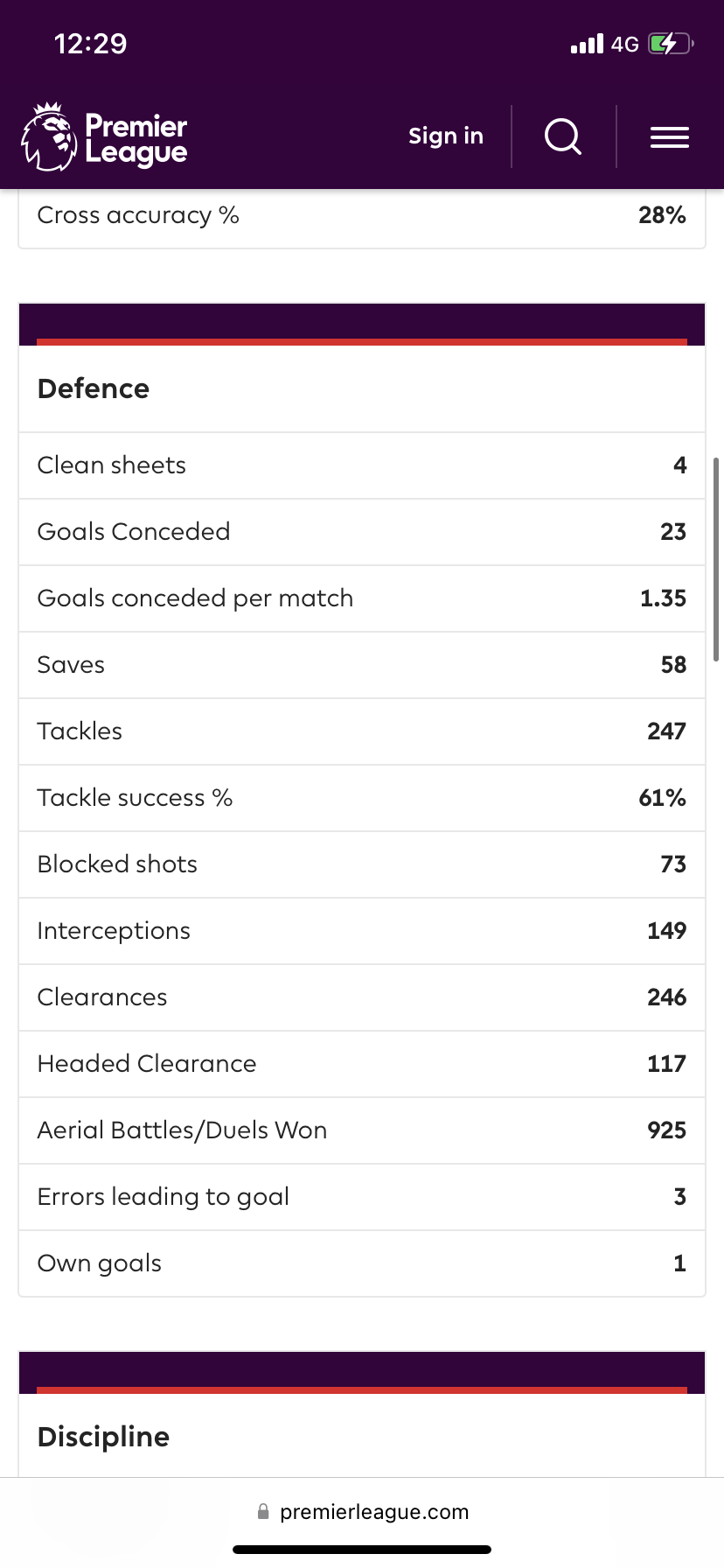Tap the lock icon beside the URL
This screenshot has width=724, height=1568.
(x=263, y=1511)
